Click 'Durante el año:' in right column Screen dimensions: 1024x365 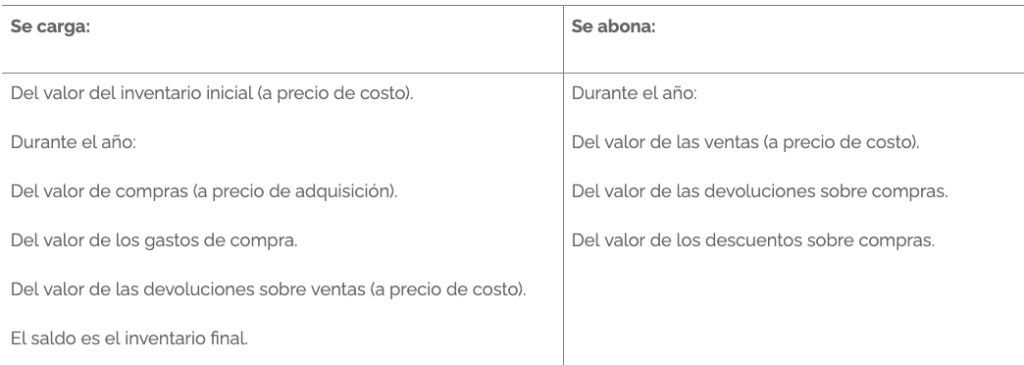(x=634, y=93)
